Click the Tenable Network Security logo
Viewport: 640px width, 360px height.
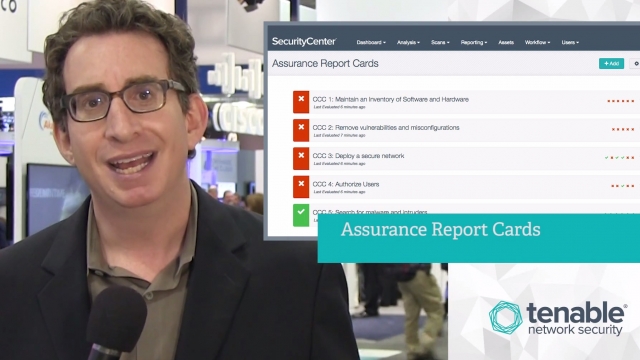point(558,318)
